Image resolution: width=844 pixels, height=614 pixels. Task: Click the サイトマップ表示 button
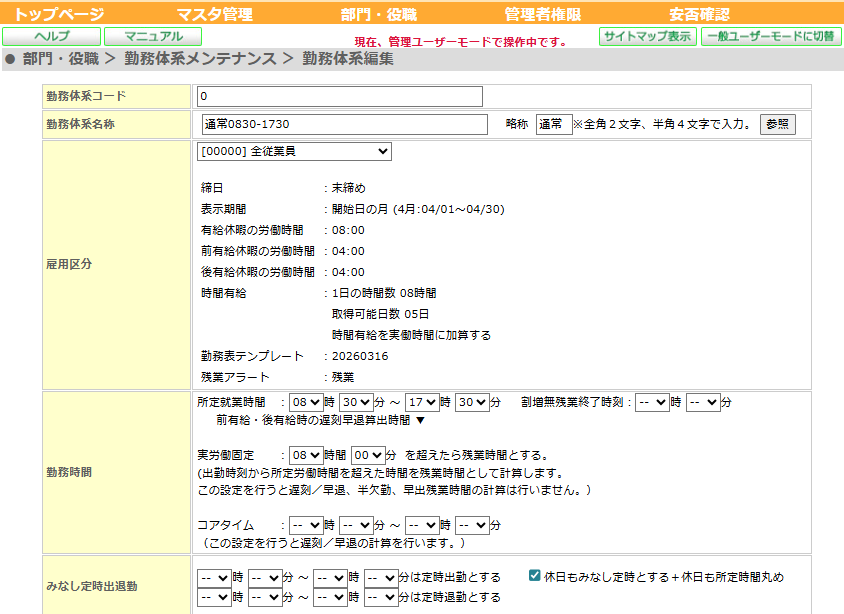click(648, 36)
